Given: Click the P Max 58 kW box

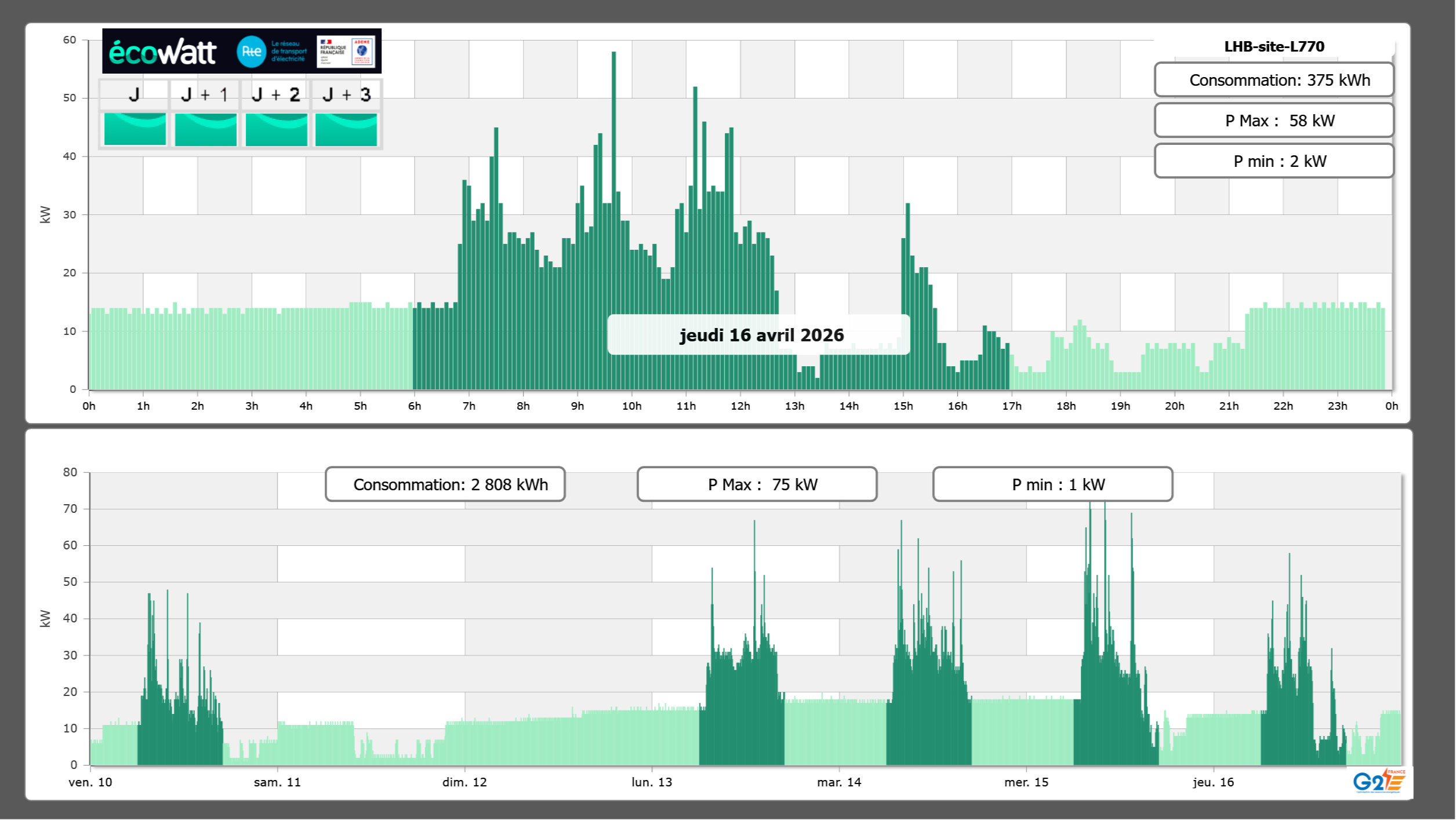Looking at the screenshot, I should coord(1273,121).
